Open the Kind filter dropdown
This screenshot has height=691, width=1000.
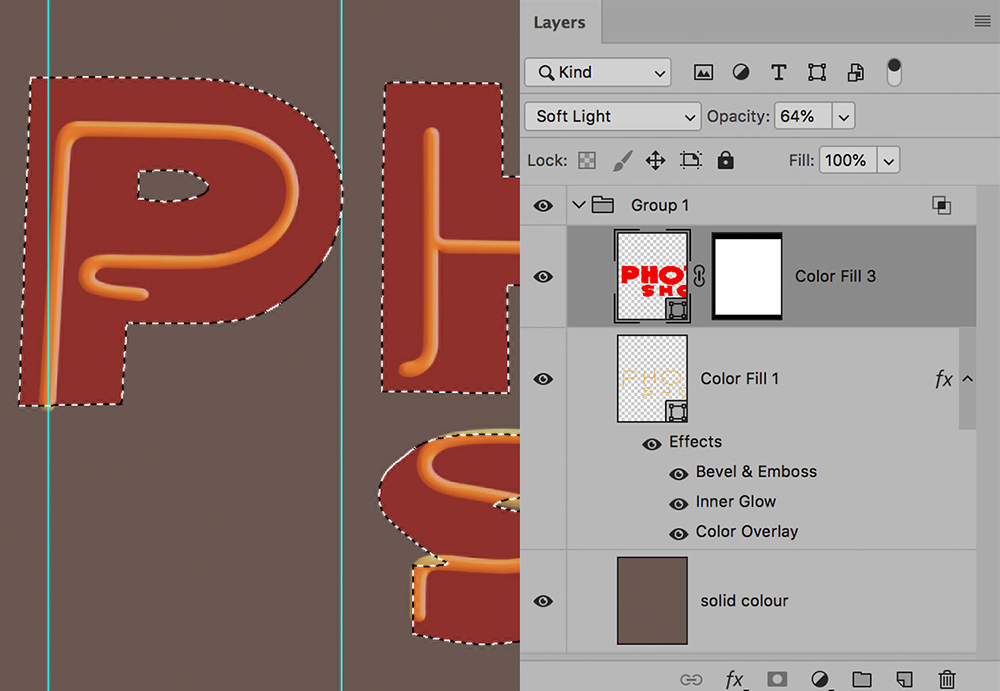tap(598, 73)
